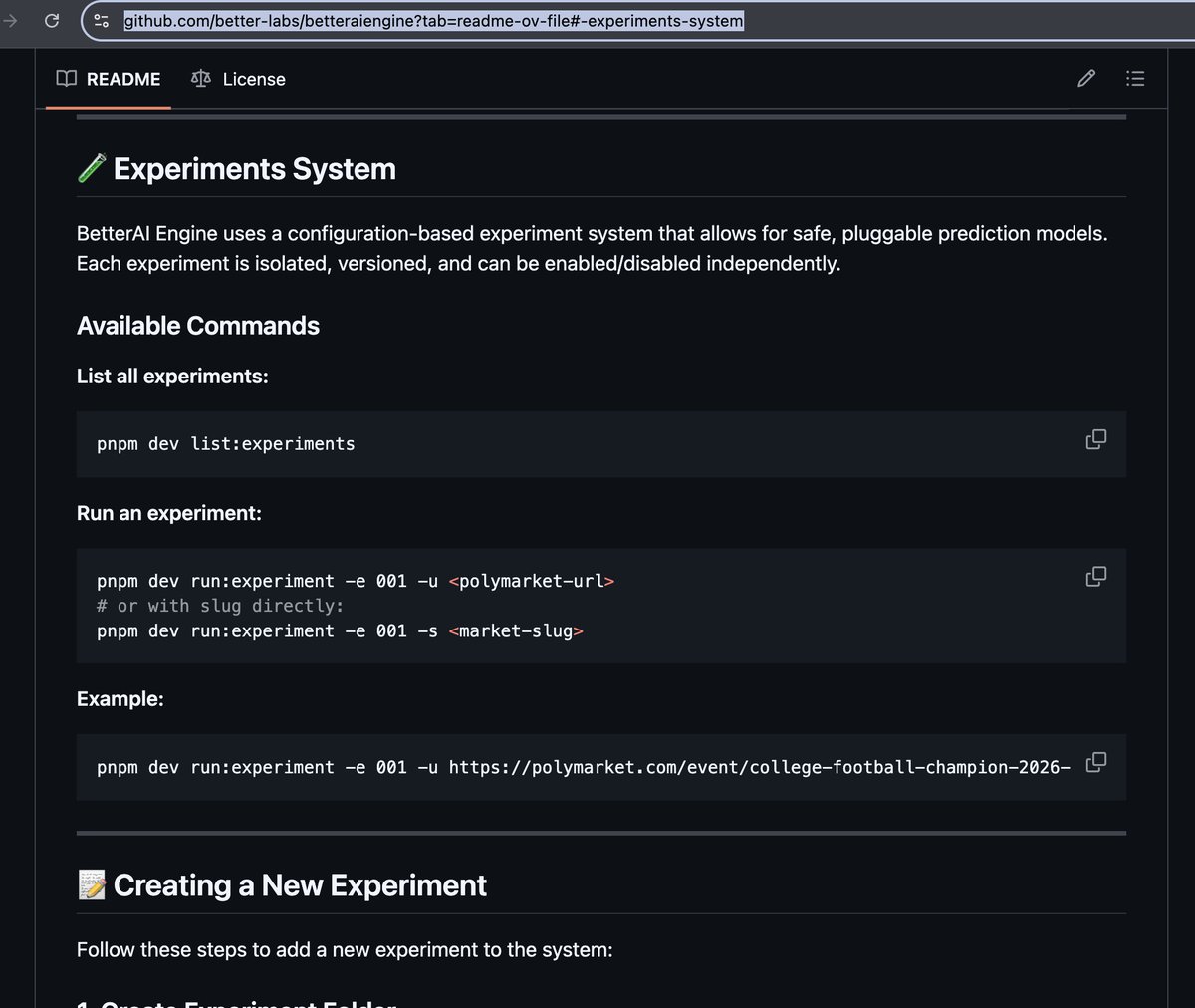The height and width of the screenshot is (1008, 1195).
Task: Click '<polymarket-url>' placeholder in code
Action: coord(532,581)
